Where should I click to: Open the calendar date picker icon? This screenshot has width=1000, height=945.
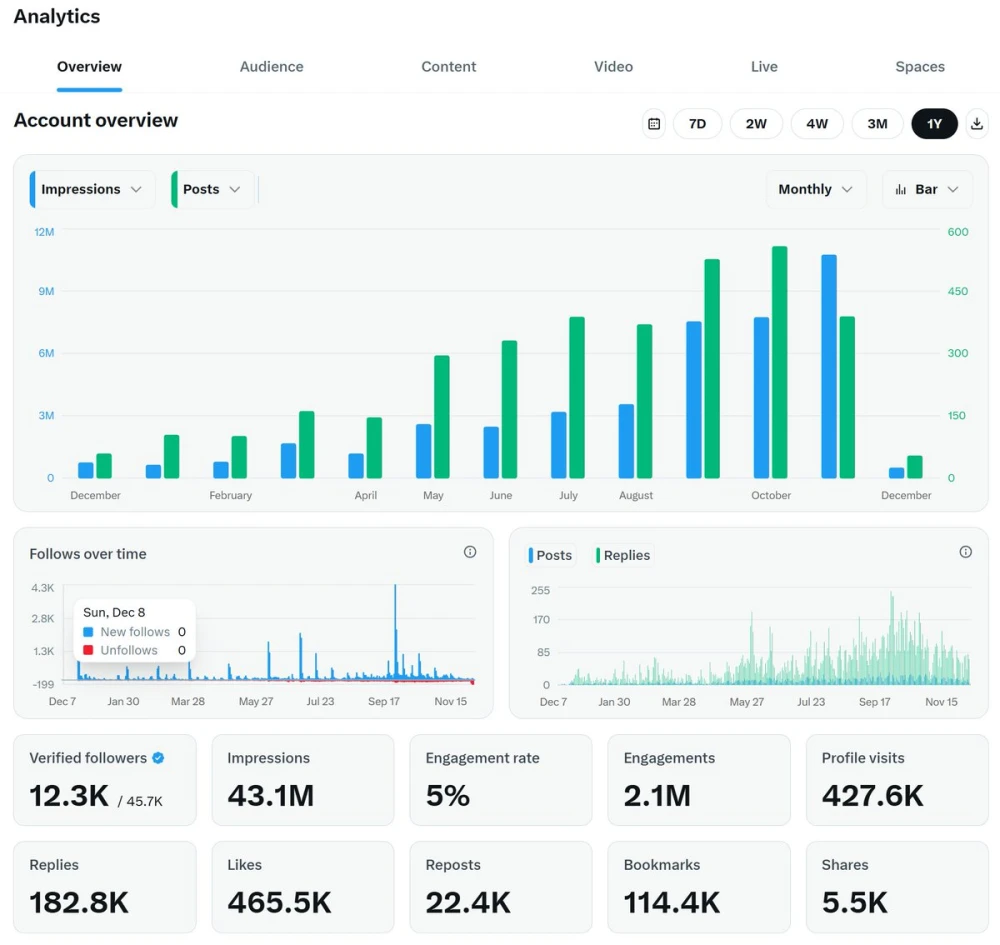[654, 124]
